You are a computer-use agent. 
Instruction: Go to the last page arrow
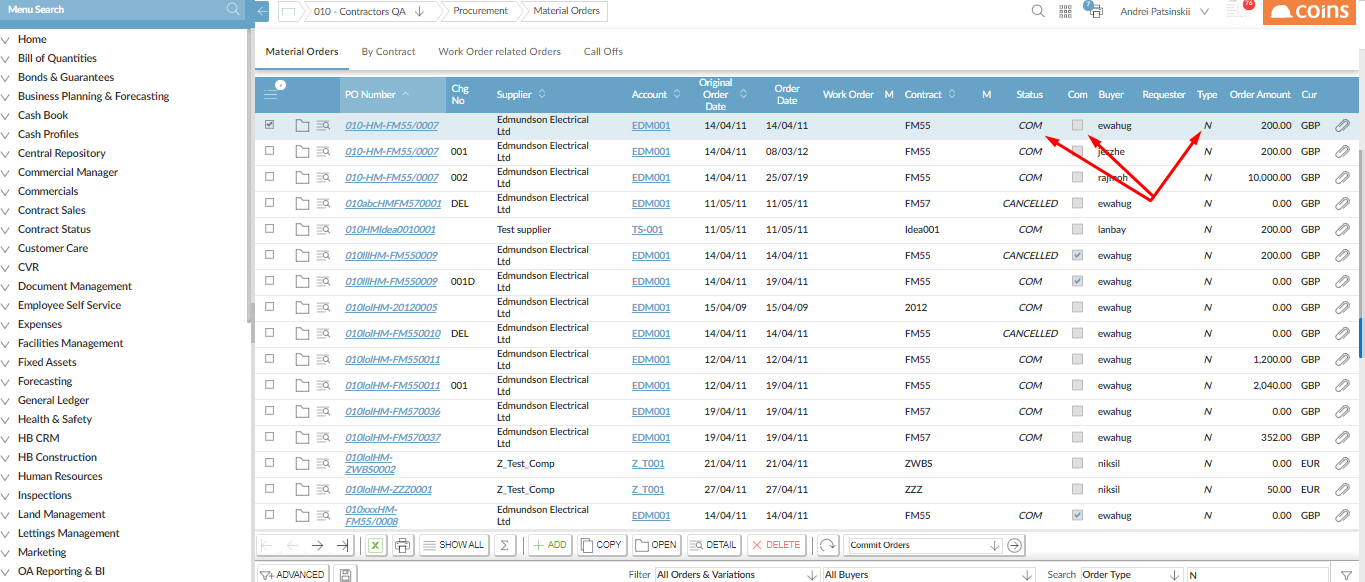[x=342, y=545]
